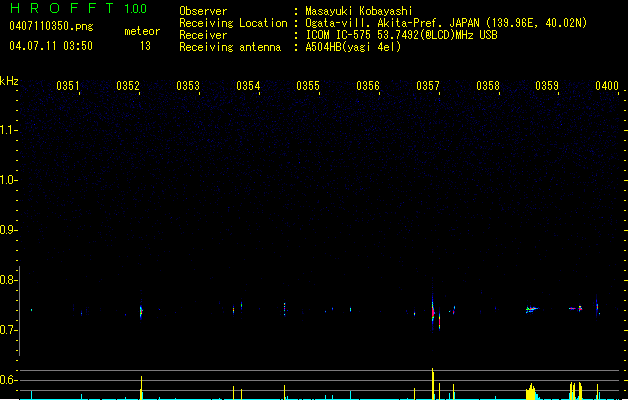Click the date stamp 04.07.11 03:50
The width and height of the screenshot is (629, 400).
point(51,46)
